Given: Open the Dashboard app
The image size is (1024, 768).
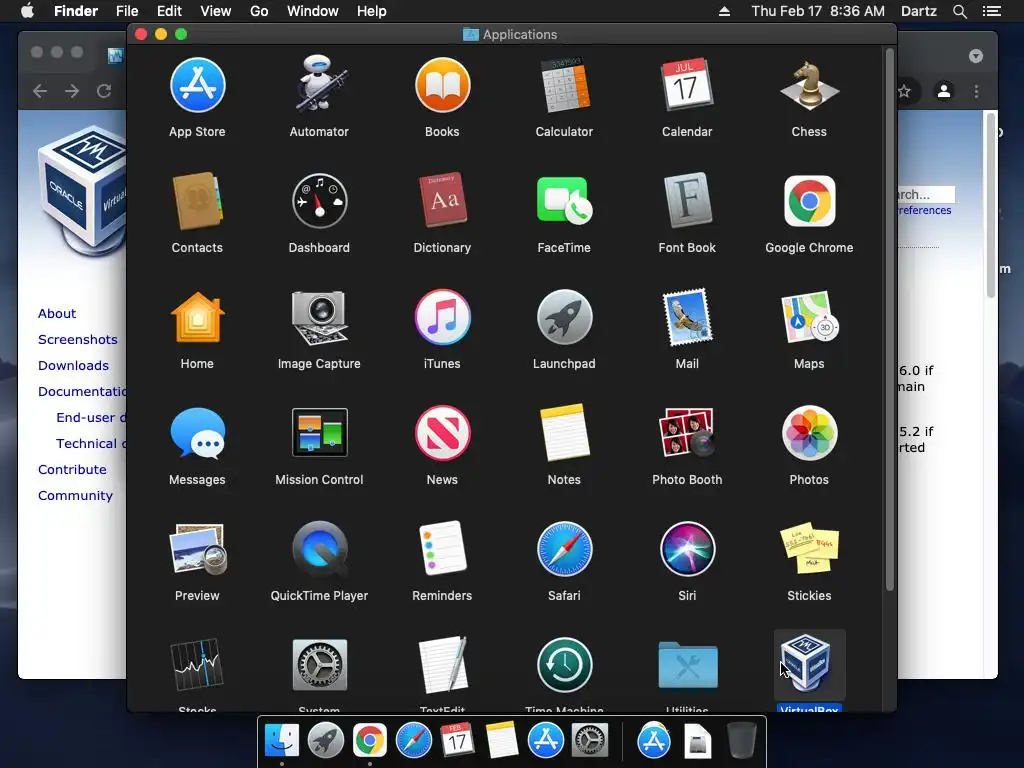Looking at the screenshot, I should point(319,201).
